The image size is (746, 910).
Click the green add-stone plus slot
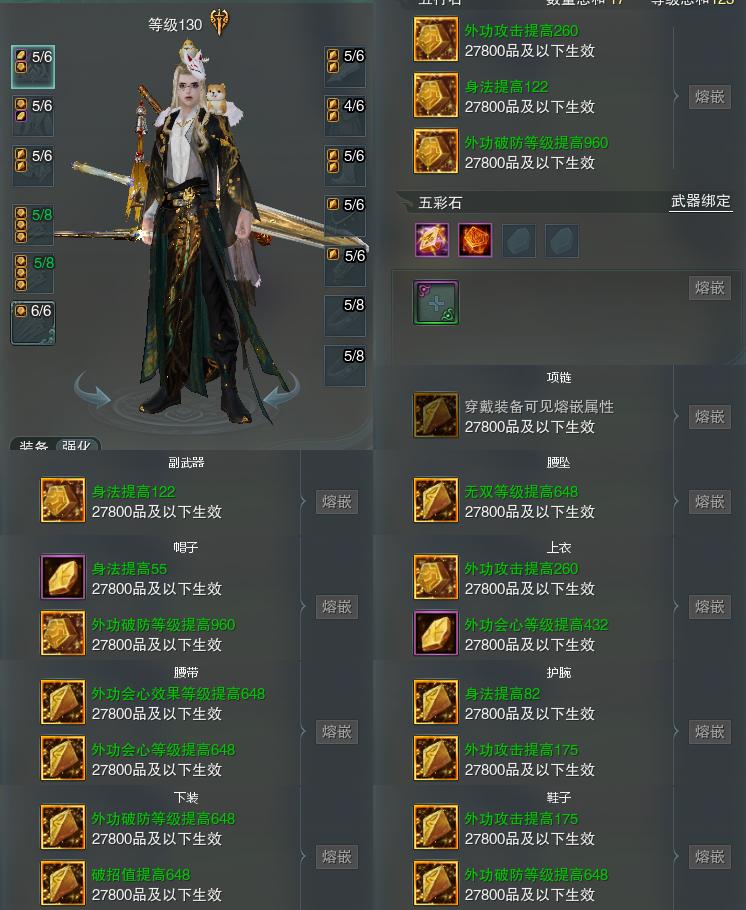click(x=436, y=302)
